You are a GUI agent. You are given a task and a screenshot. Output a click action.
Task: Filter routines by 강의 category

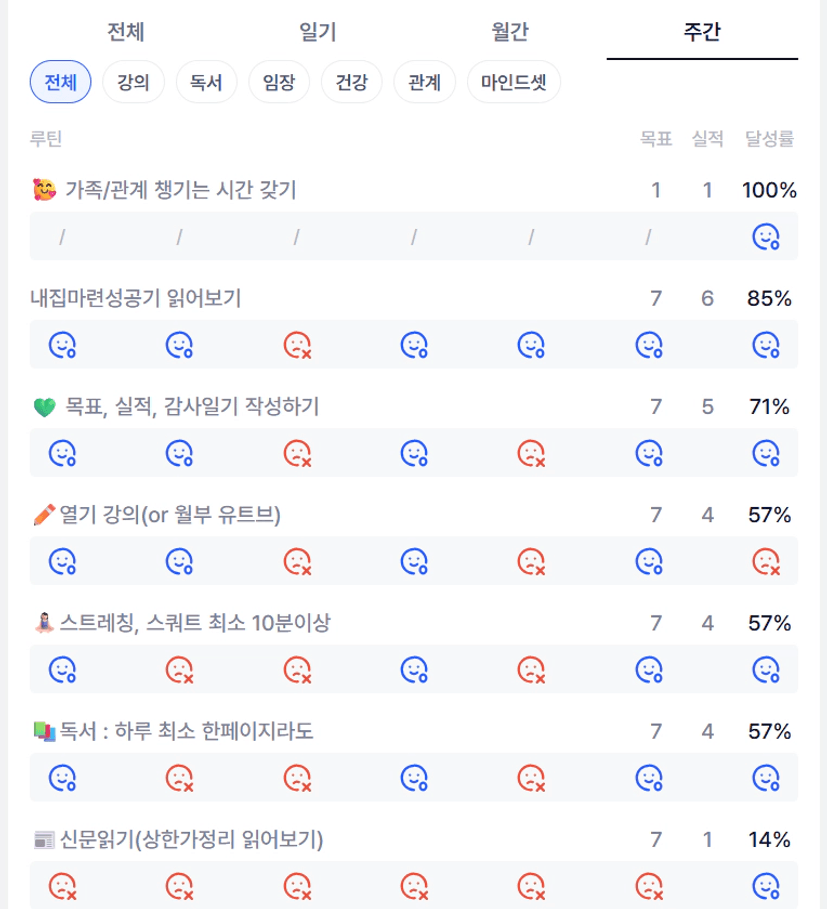pyautogui.click(x=133, y=82)
